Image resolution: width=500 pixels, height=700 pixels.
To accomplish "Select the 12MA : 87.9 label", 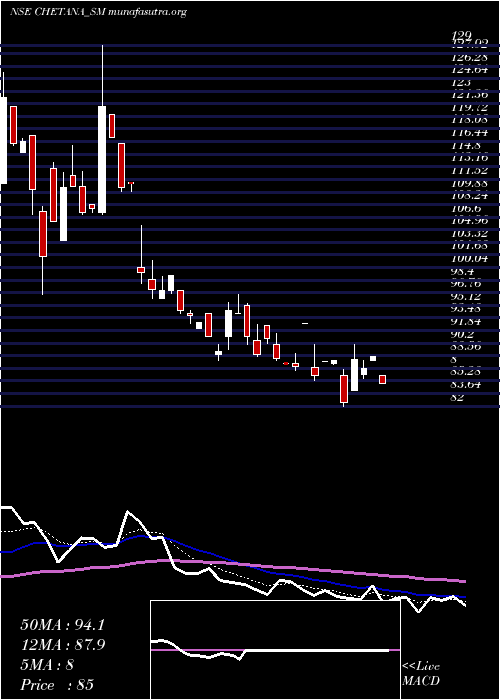I will [63, 645].
